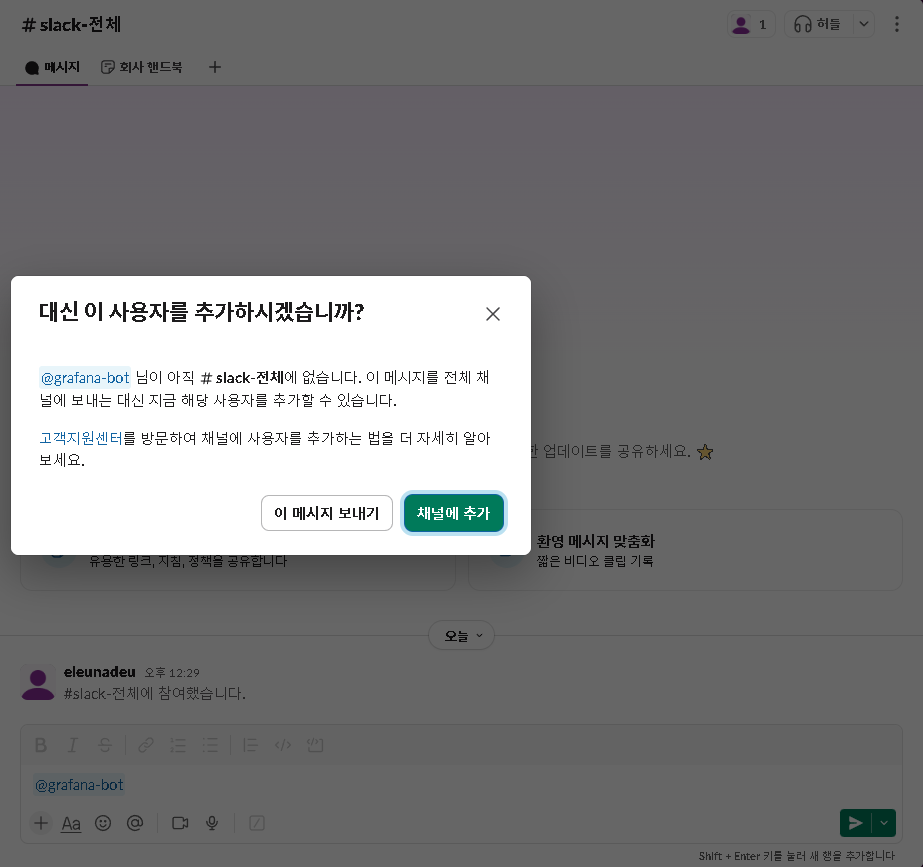Insert a blockquote
The image size is (923, 867).
click(x=251, y=745)
